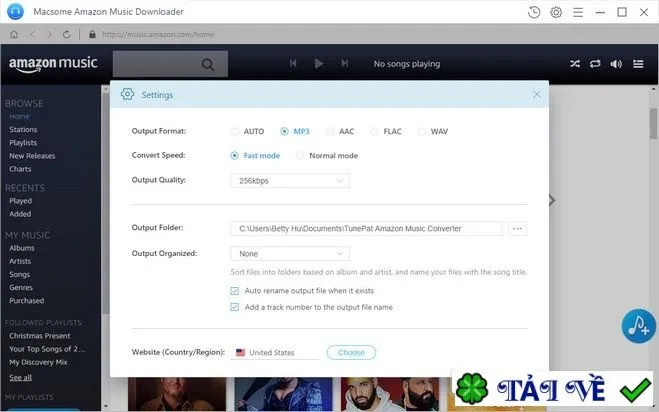This screenshot has width=659, height=412.
Task: Reload the page with the refresh icon
Action: point(66,34)
